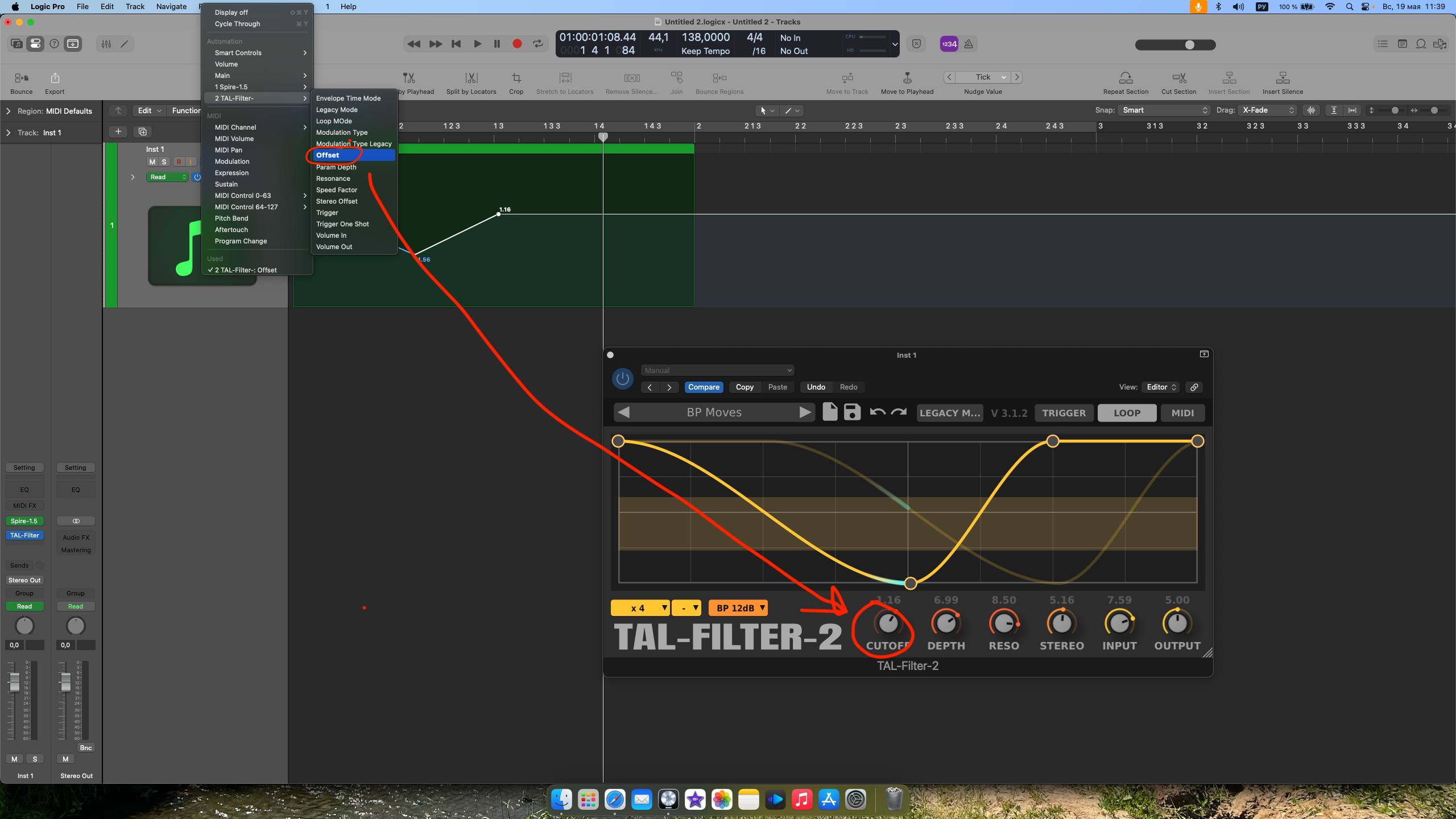
Task: Click the Copy button in plugin header
Action: click(744, 387)
